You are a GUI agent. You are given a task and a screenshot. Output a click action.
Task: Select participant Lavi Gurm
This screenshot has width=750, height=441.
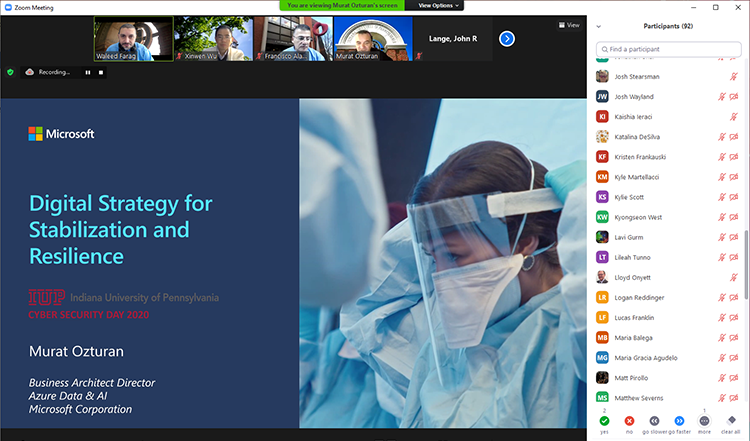(x=668, y=237)
